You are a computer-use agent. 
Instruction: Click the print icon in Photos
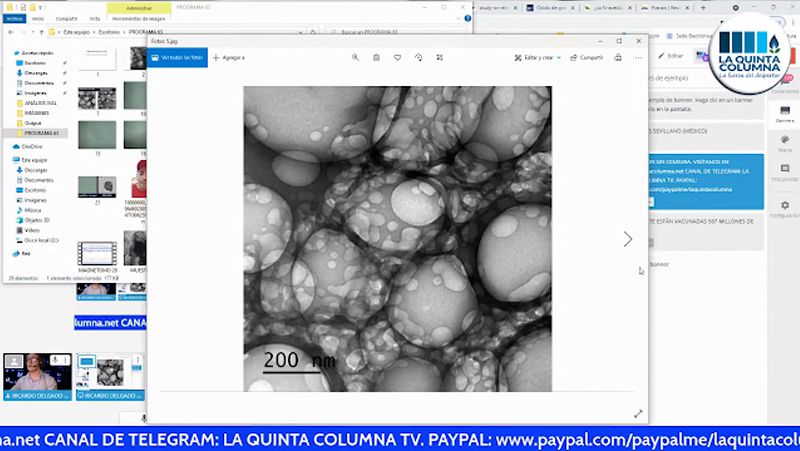[617, 58]
